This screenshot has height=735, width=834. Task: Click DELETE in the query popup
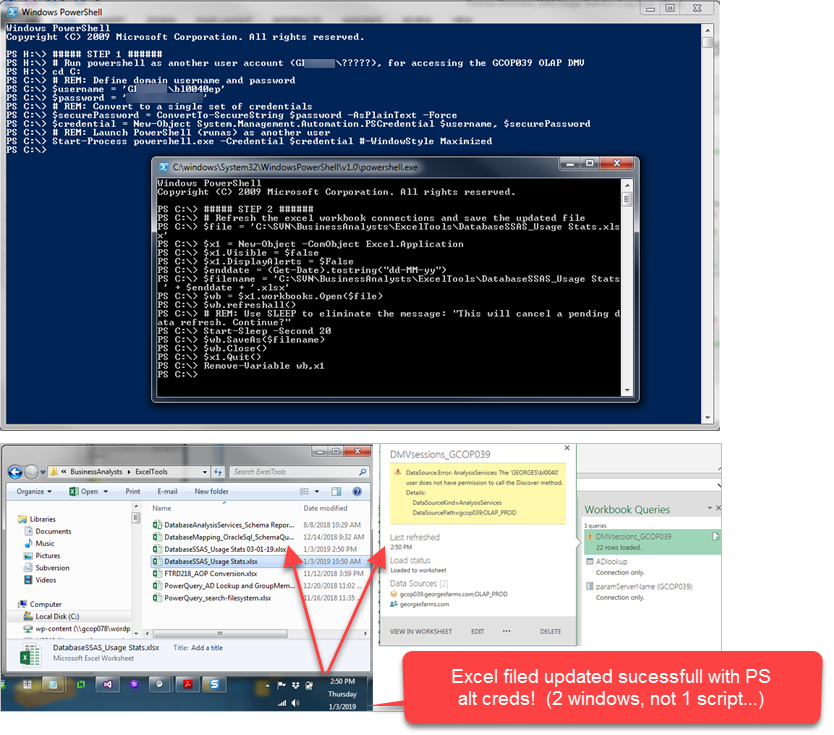(551, 632)
